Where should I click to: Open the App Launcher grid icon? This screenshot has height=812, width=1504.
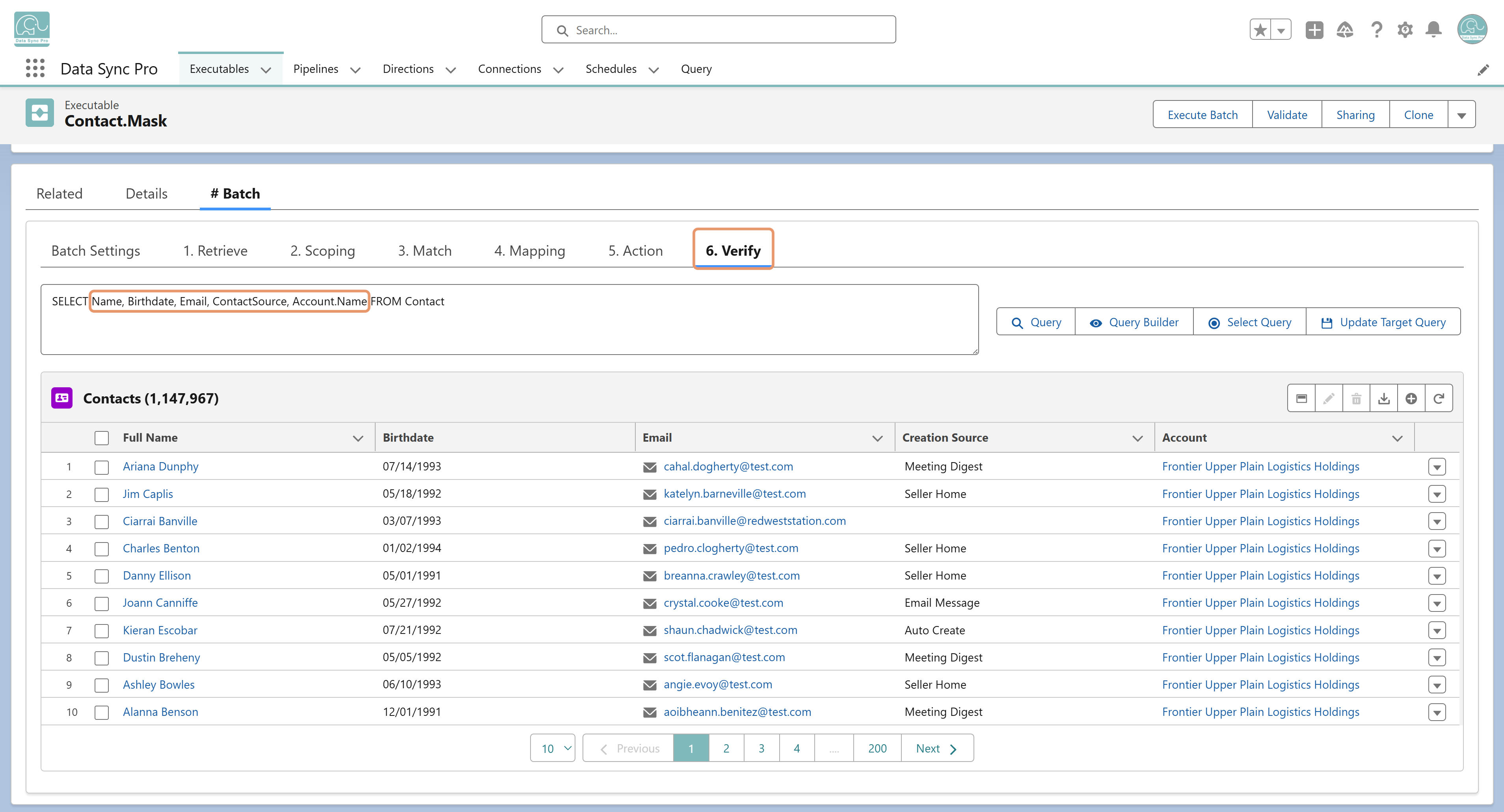point(35,68)
